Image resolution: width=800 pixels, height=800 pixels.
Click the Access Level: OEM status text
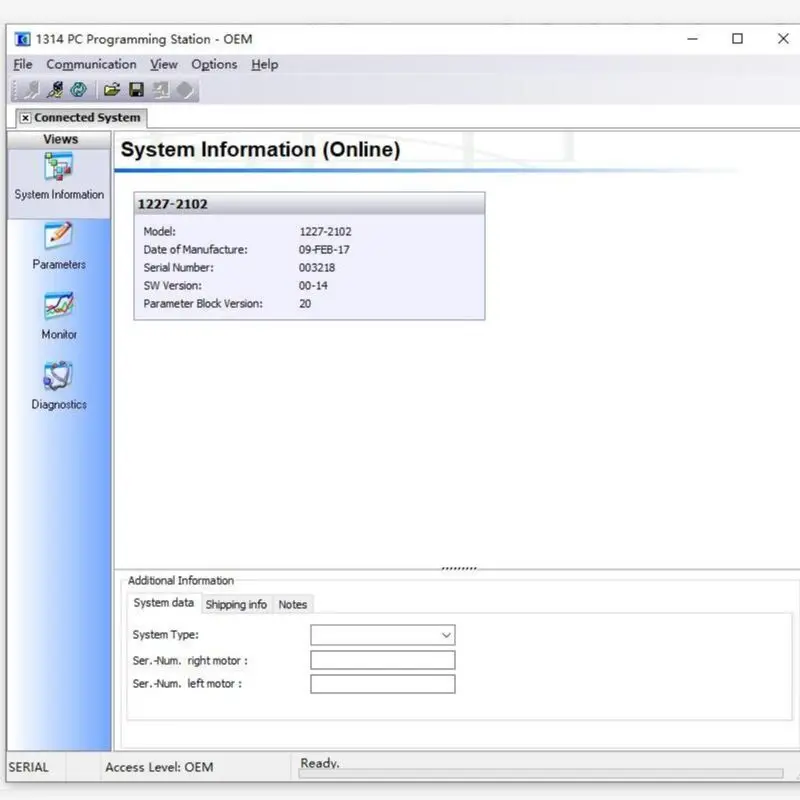click(x=159, y=767)
